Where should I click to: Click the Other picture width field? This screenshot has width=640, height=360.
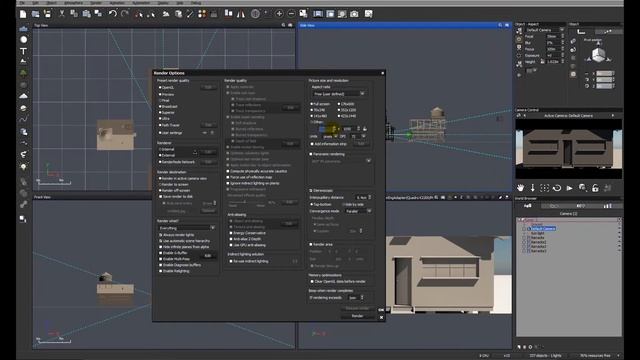click(328, 129)
